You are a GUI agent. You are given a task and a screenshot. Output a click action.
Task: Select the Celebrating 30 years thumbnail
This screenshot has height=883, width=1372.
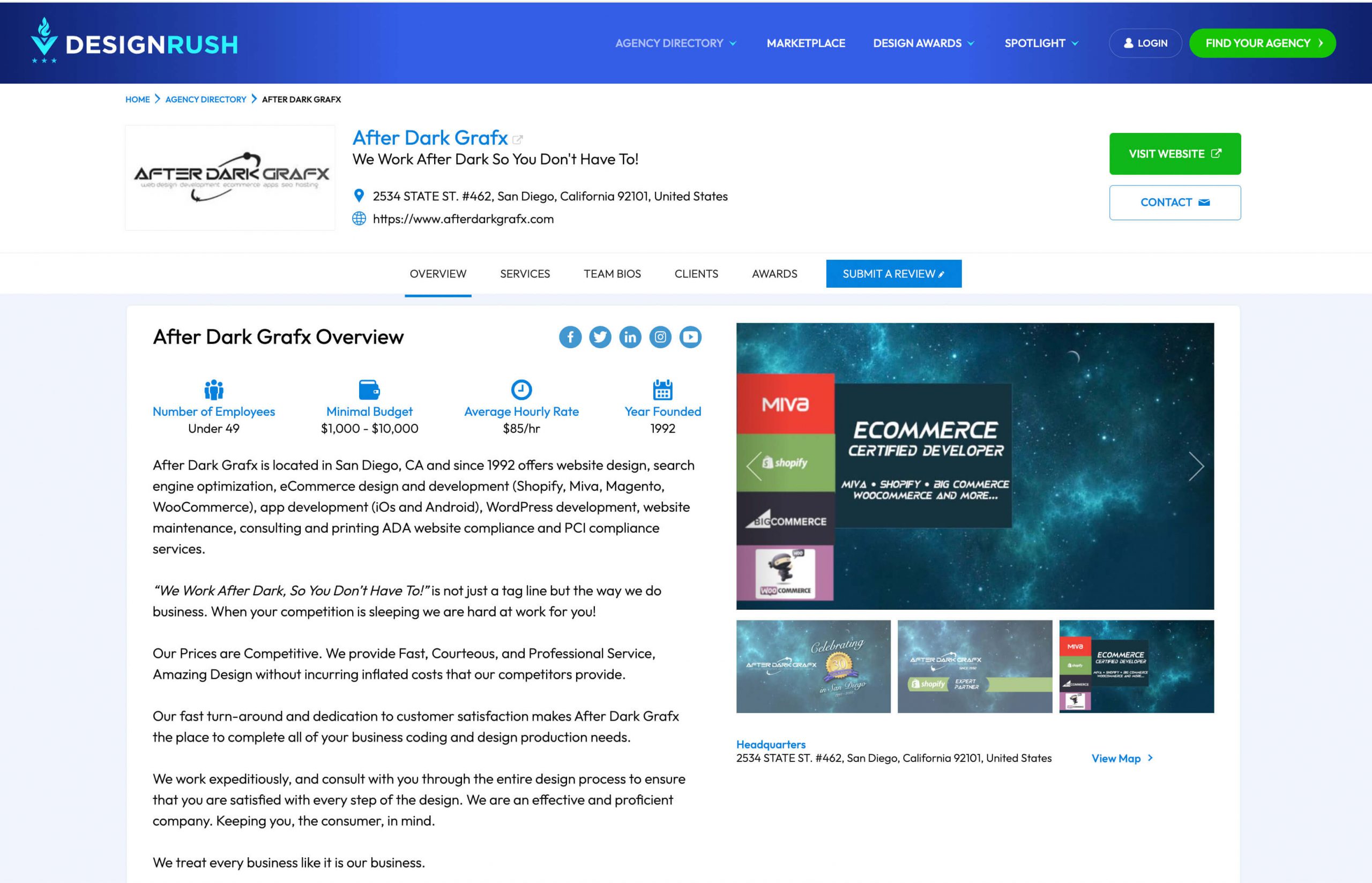813,666
